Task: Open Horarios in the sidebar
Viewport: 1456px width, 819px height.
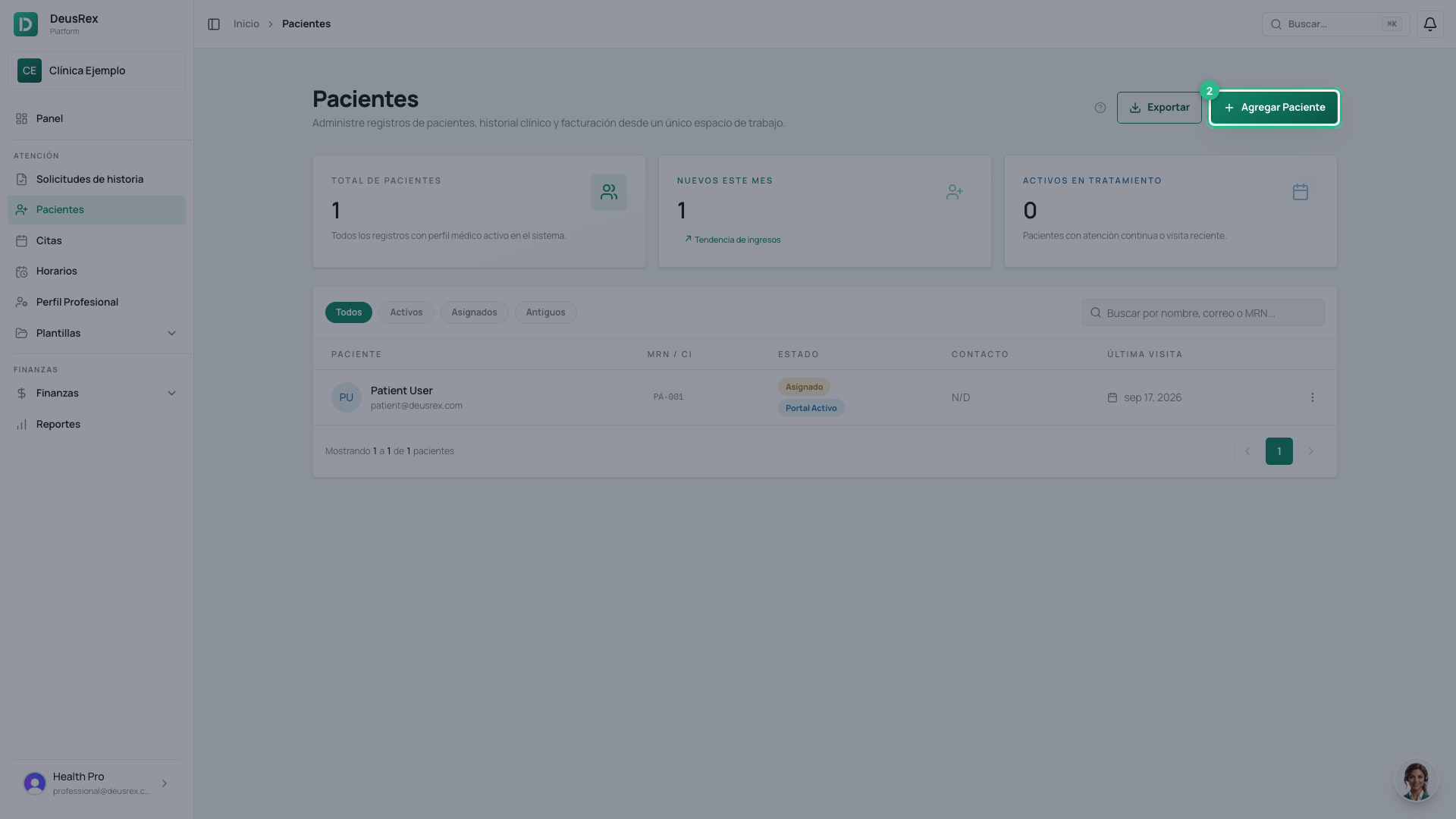Action: click(x=96, y=271)
